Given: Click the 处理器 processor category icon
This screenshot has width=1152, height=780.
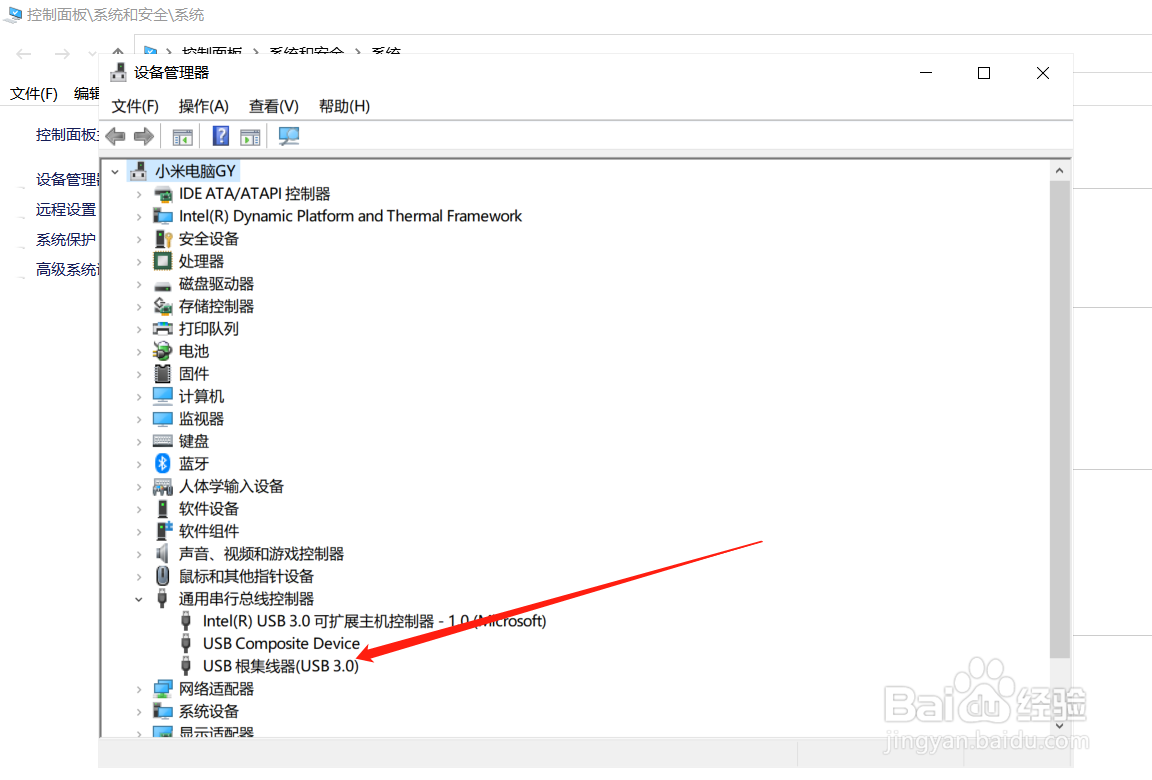Looking at the screenshot, I should pyautogui.click(x=161, y=260).
